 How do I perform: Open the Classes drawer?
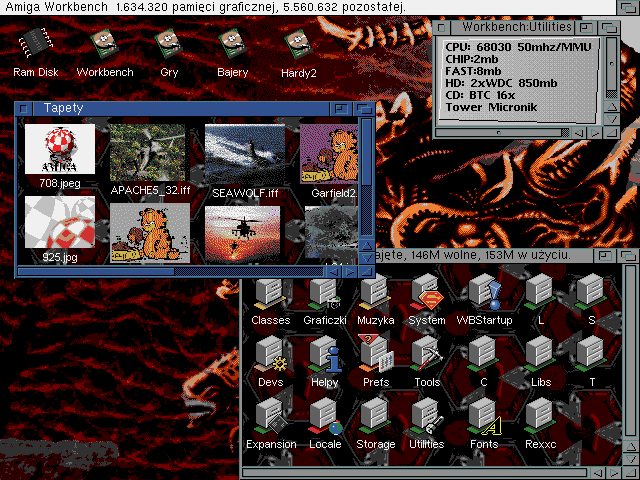pyautogui.click(x=270, y=294)
